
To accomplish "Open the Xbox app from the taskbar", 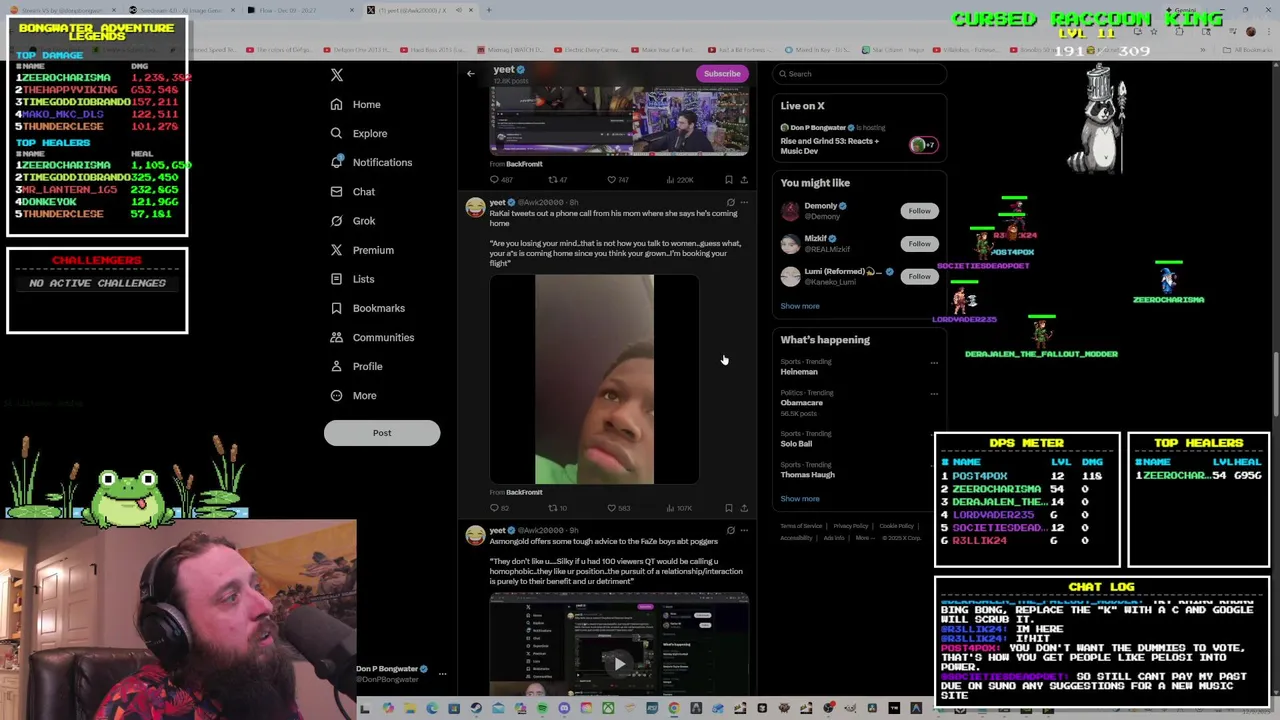I will [x=608, y=708].
